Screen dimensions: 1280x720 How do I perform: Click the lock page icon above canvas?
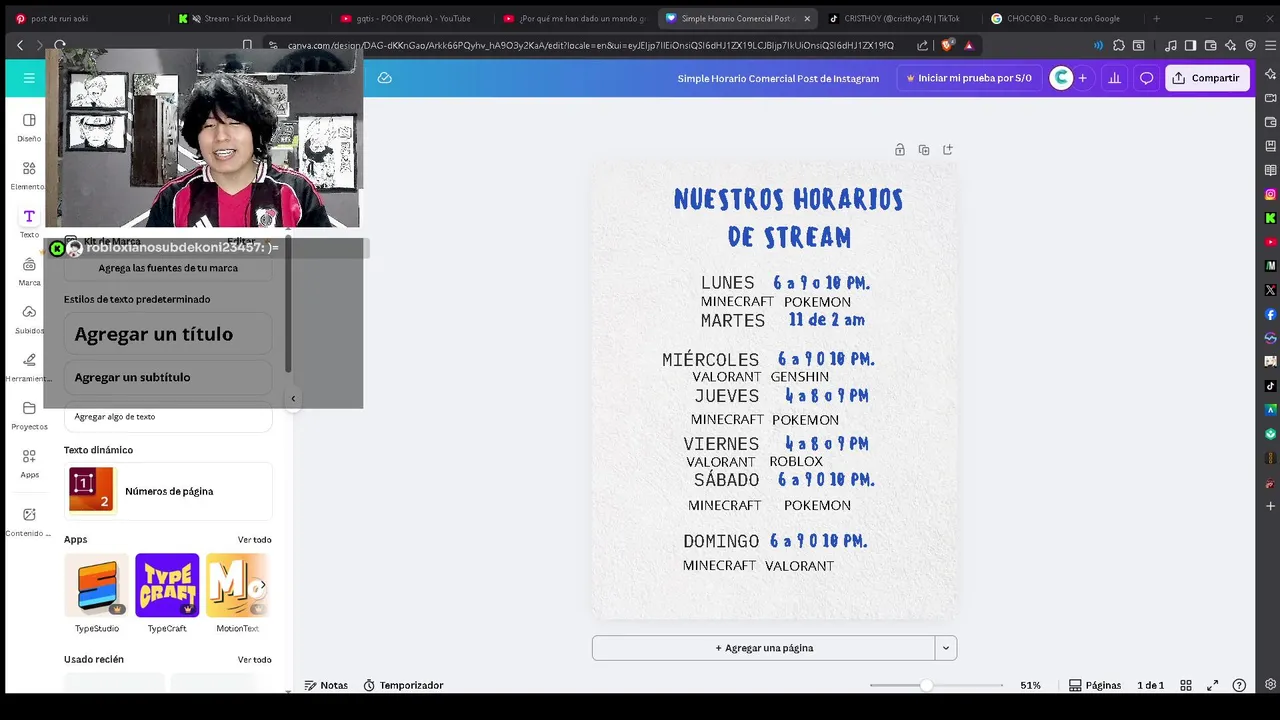pos(900,150)
